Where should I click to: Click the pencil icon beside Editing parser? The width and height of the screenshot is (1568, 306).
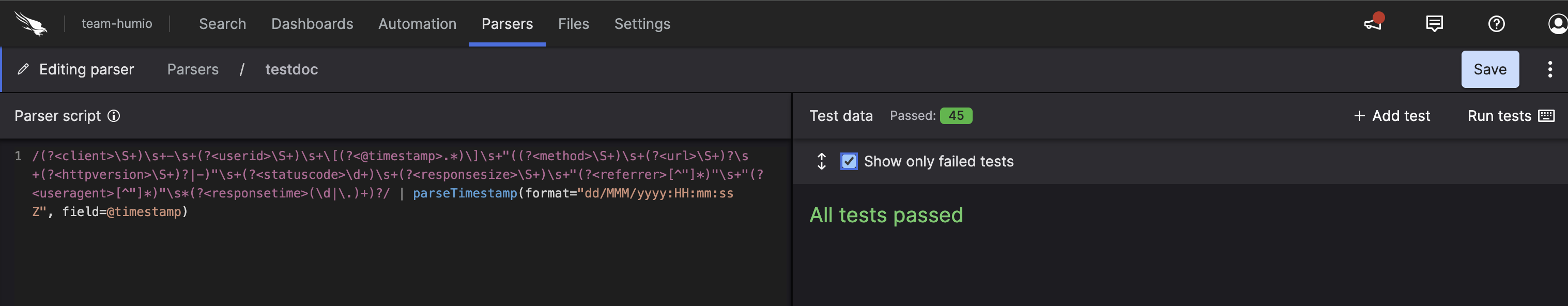[x=24, y=69]
